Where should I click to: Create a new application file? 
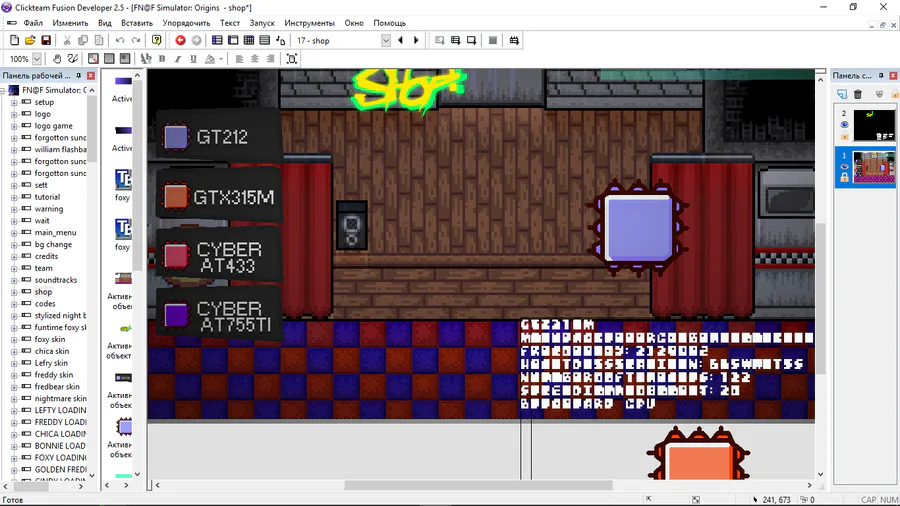coord(14,40)
